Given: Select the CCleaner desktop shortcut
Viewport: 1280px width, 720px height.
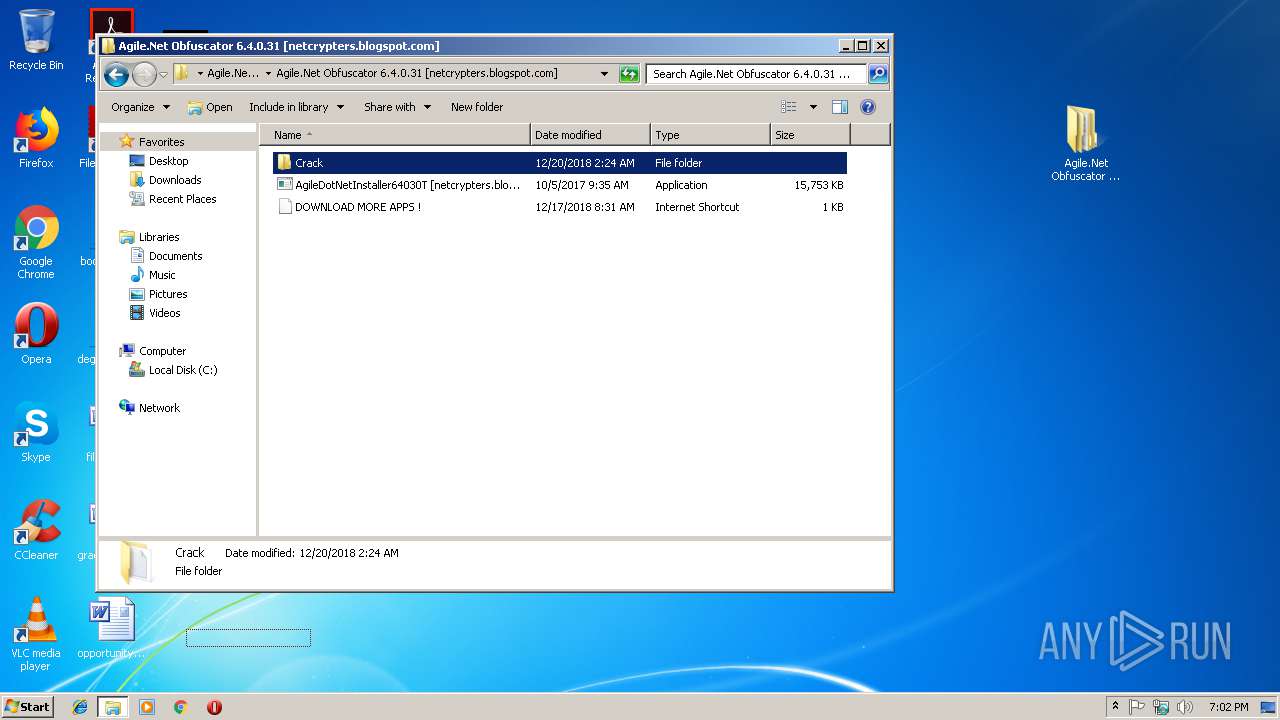Looking at the screenshot, I should tap(36, 530).
